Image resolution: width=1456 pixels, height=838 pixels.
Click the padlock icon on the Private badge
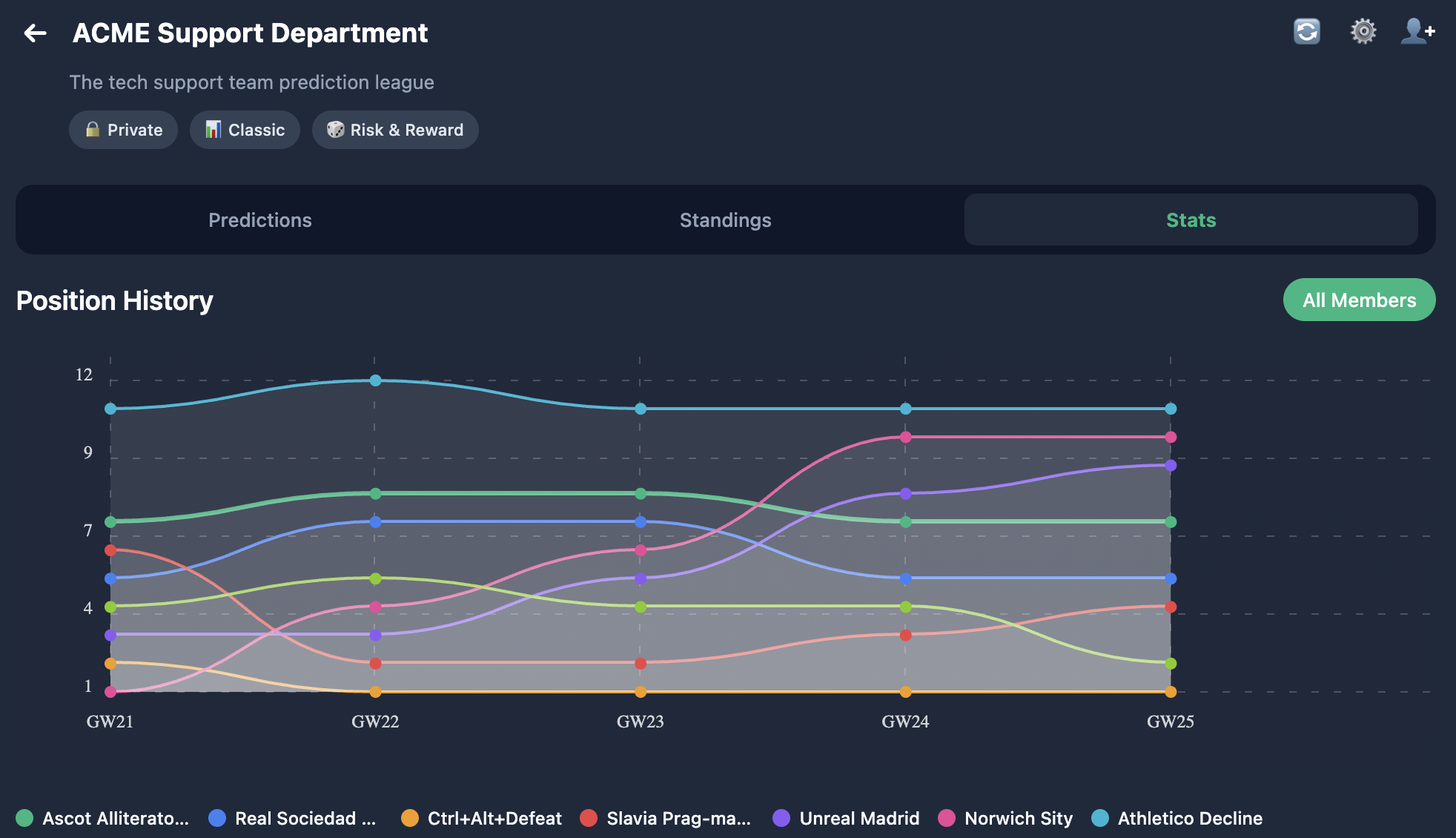pos(92,129)
